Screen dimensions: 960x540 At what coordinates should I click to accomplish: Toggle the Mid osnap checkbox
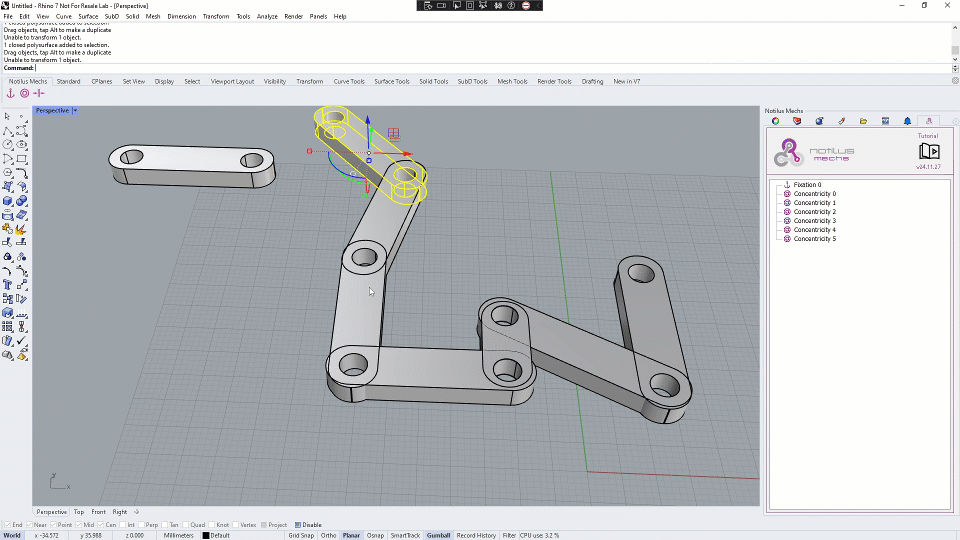pos(78,525)
